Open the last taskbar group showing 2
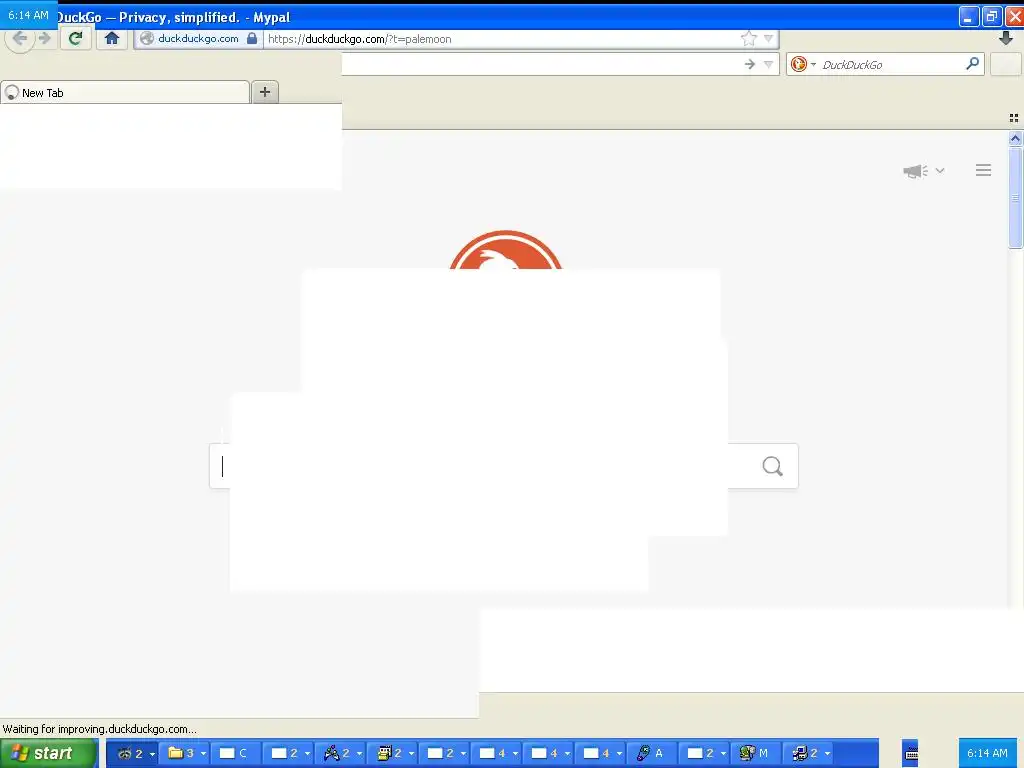Viewport: 1024px width, 768px height. 810,754
